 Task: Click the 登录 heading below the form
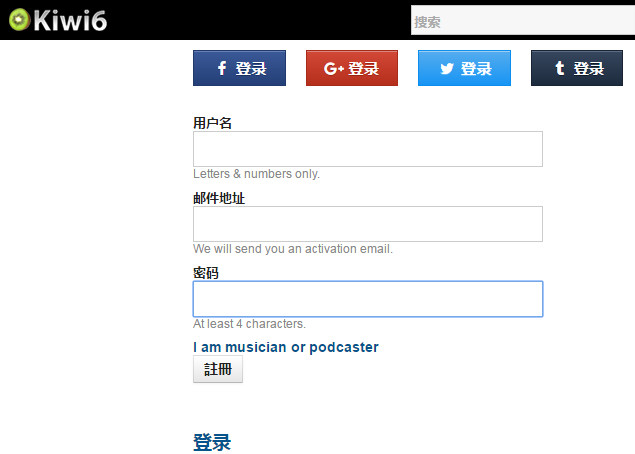212,442
